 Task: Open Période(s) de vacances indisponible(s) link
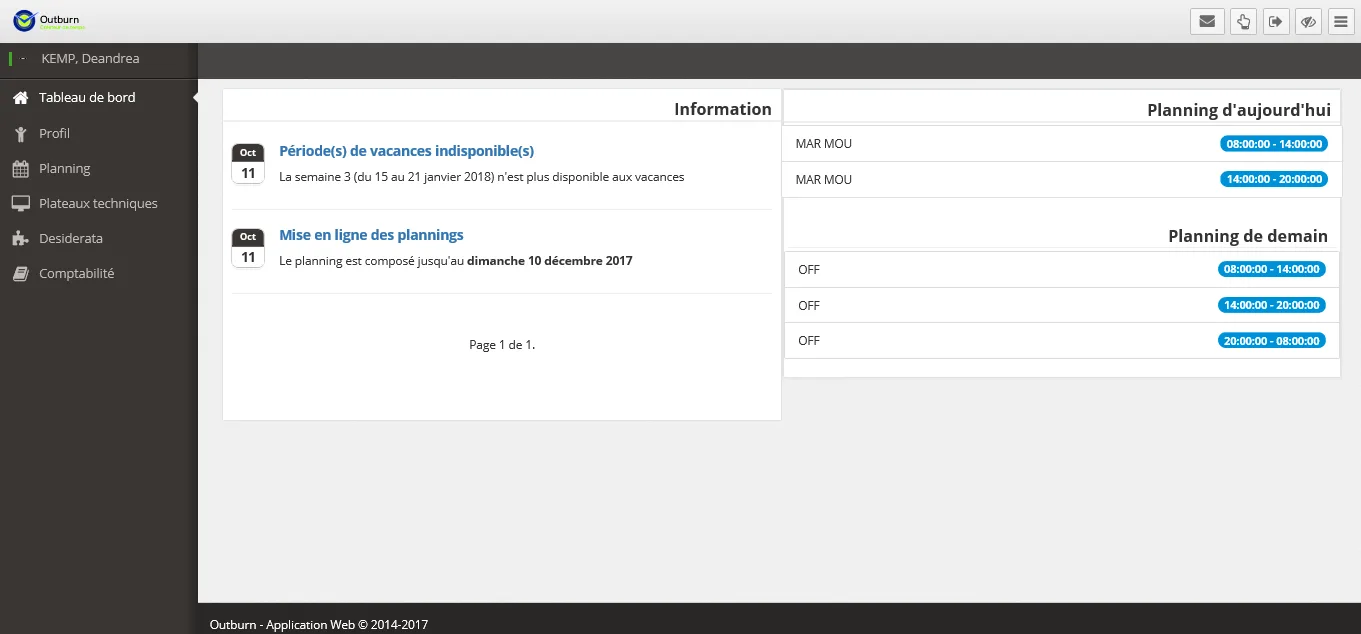pos(406,151)
